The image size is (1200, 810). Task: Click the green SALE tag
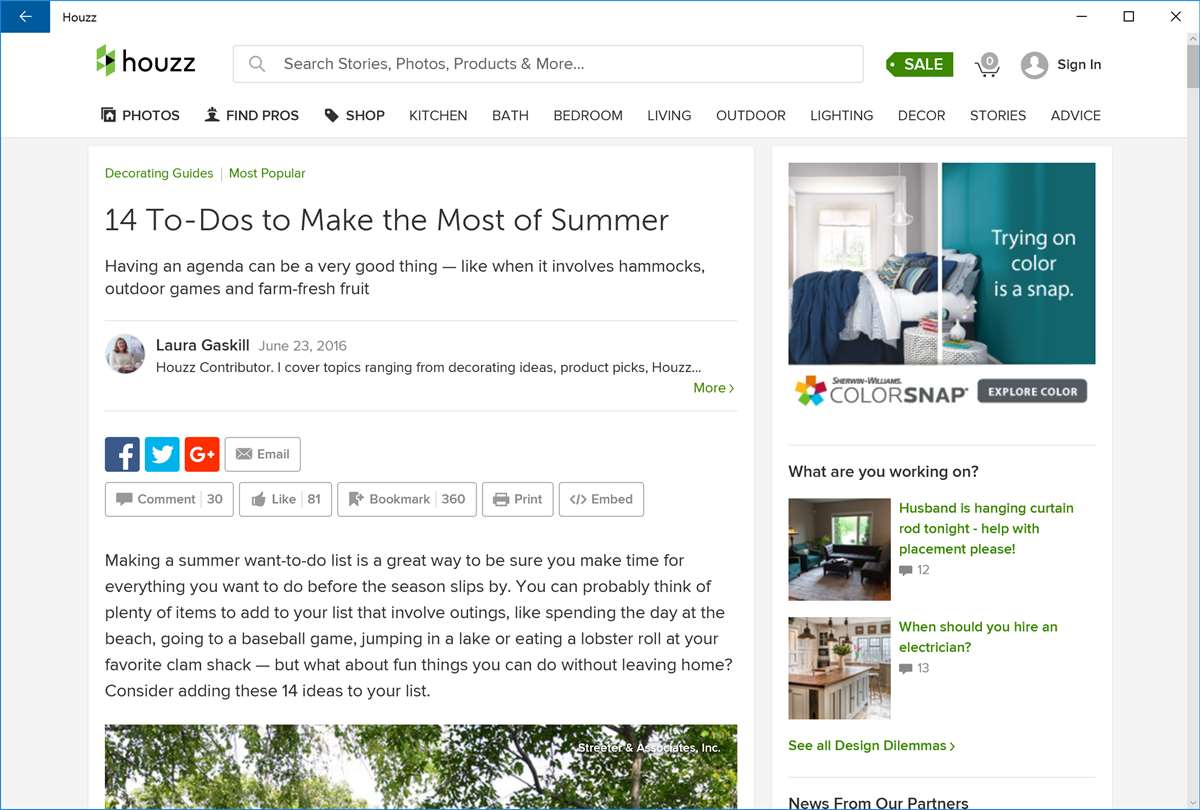[920, 65]
